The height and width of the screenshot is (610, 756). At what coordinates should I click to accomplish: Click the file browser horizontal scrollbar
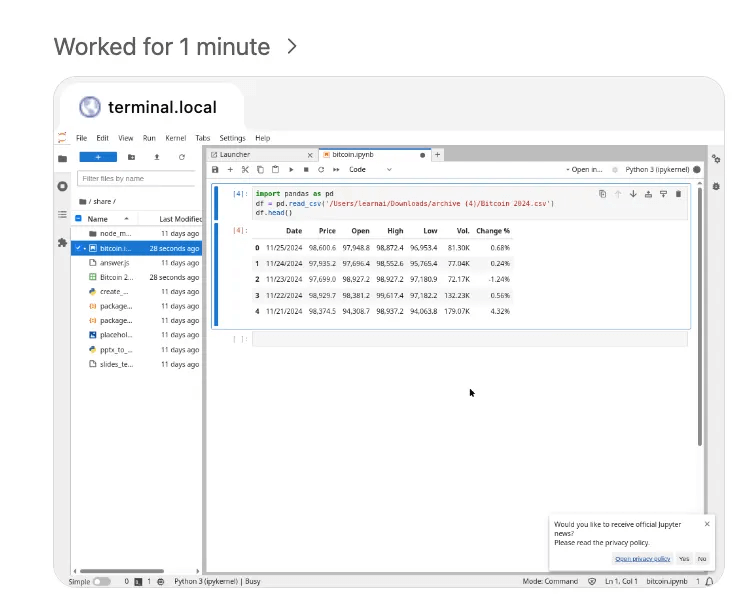[122, 571]
